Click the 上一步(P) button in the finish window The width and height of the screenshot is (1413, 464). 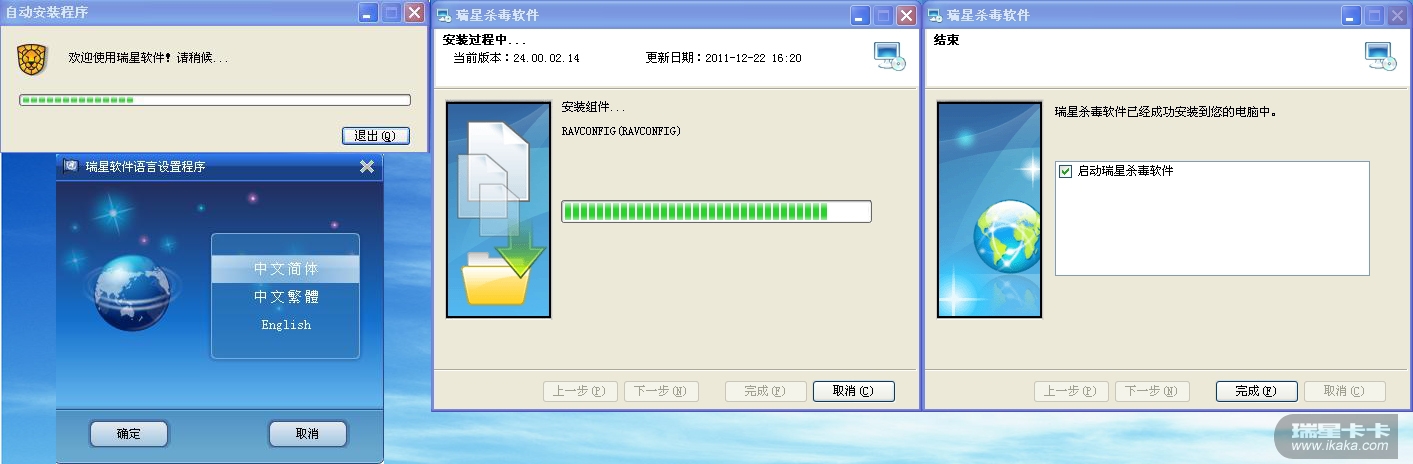click(x=1070, y=391)
